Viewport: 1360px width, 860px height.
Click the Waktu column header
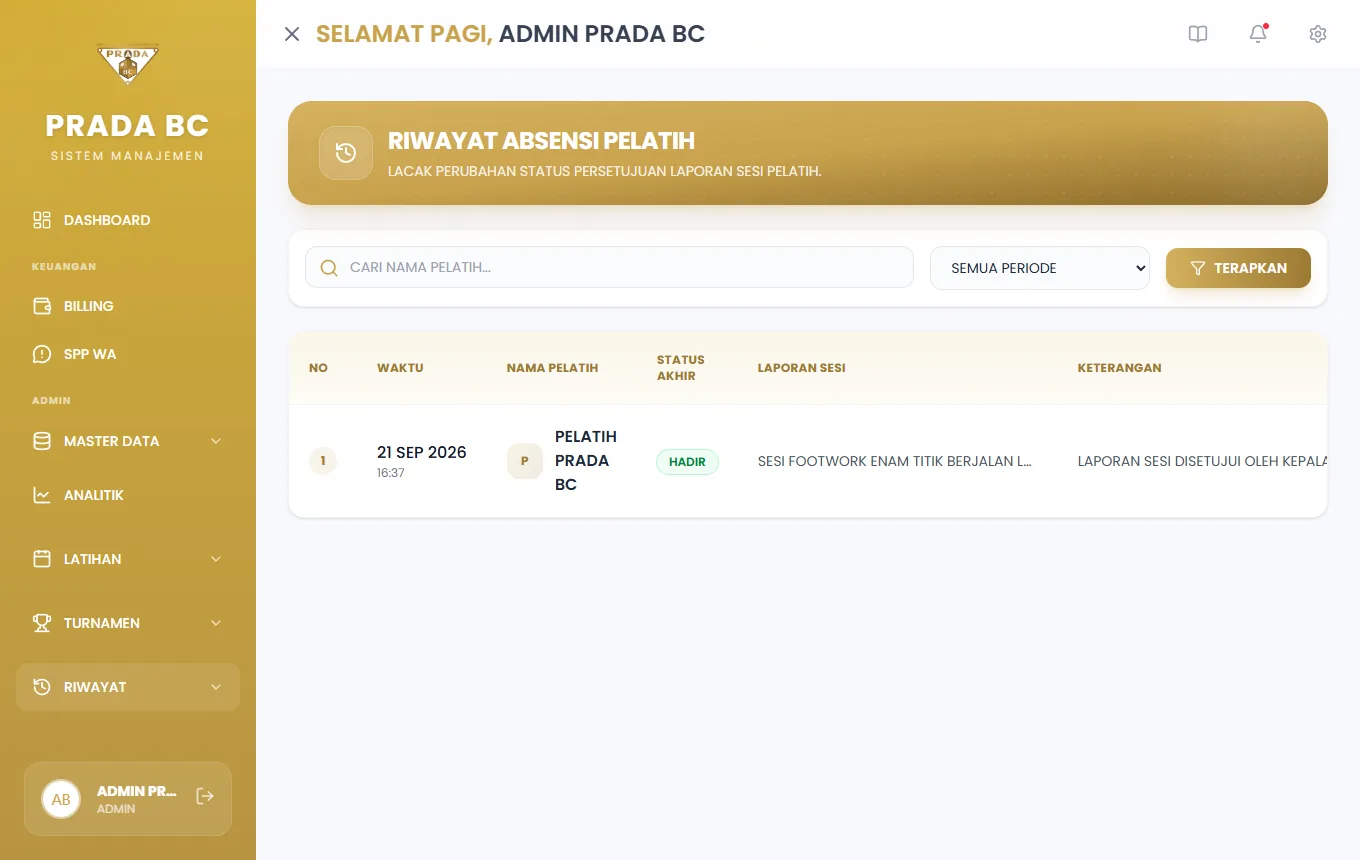coord(400,368)
